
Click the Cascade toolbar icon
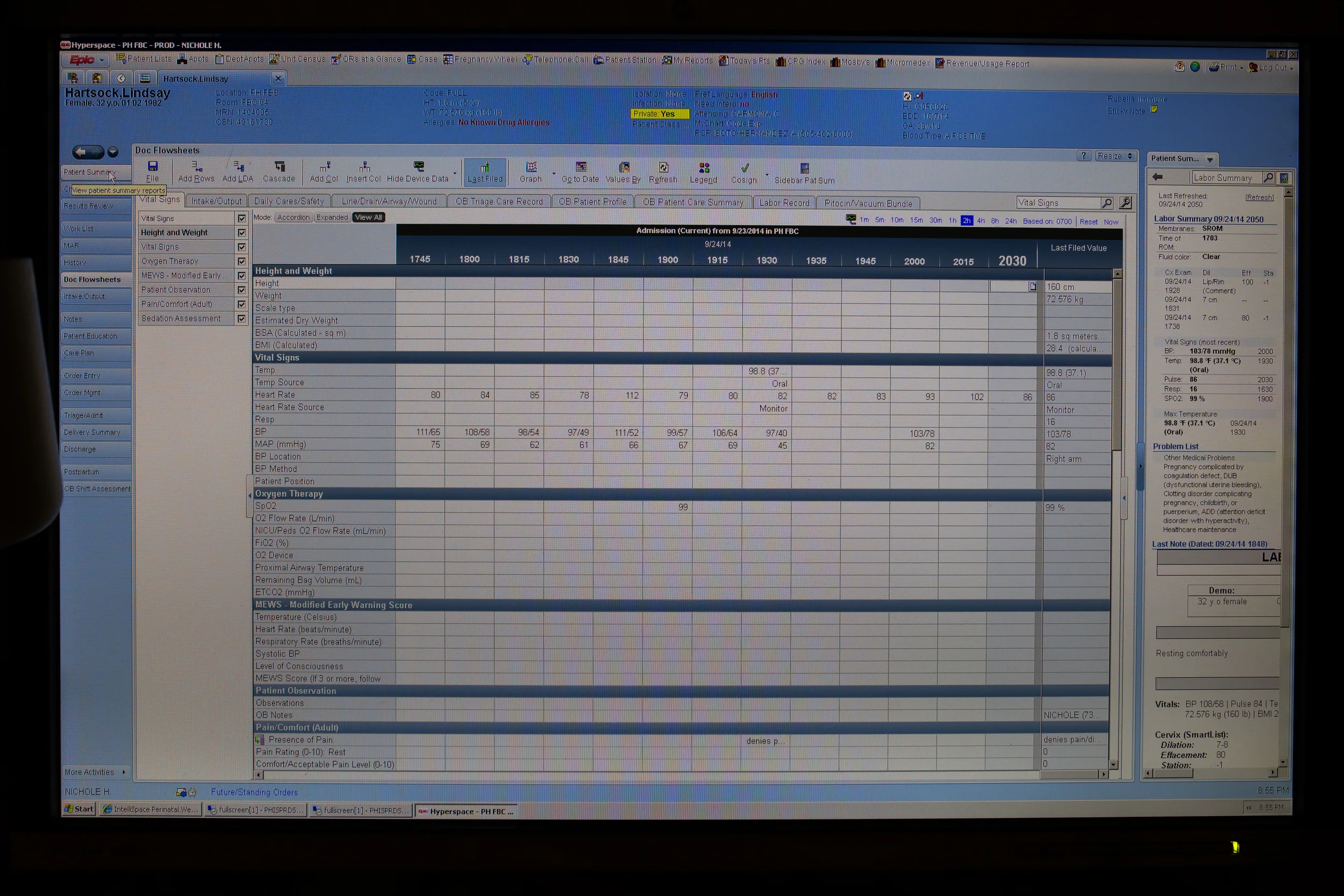coord(279,167)
